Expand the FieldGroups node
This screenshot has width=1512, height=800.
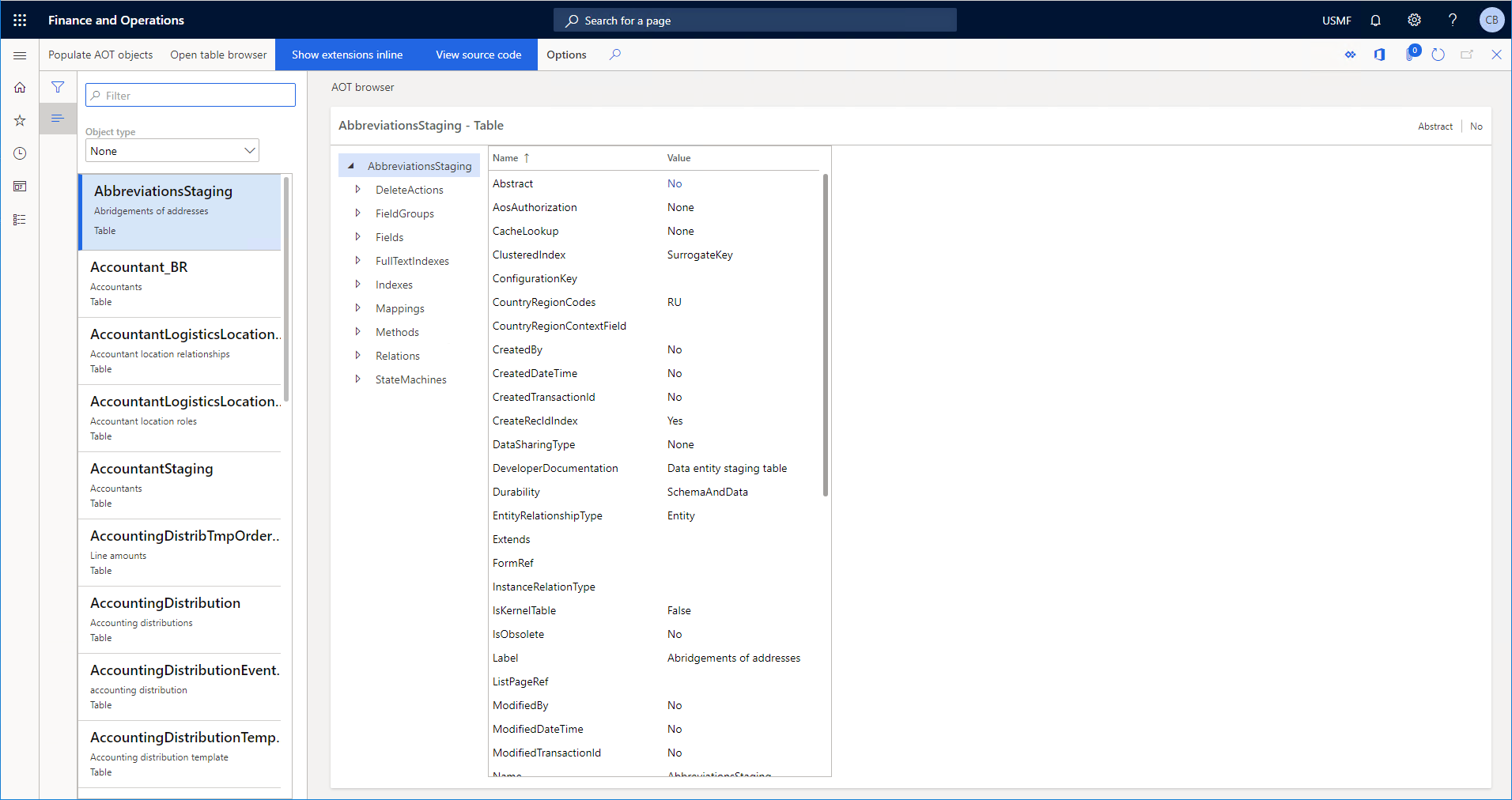[357, 213]
